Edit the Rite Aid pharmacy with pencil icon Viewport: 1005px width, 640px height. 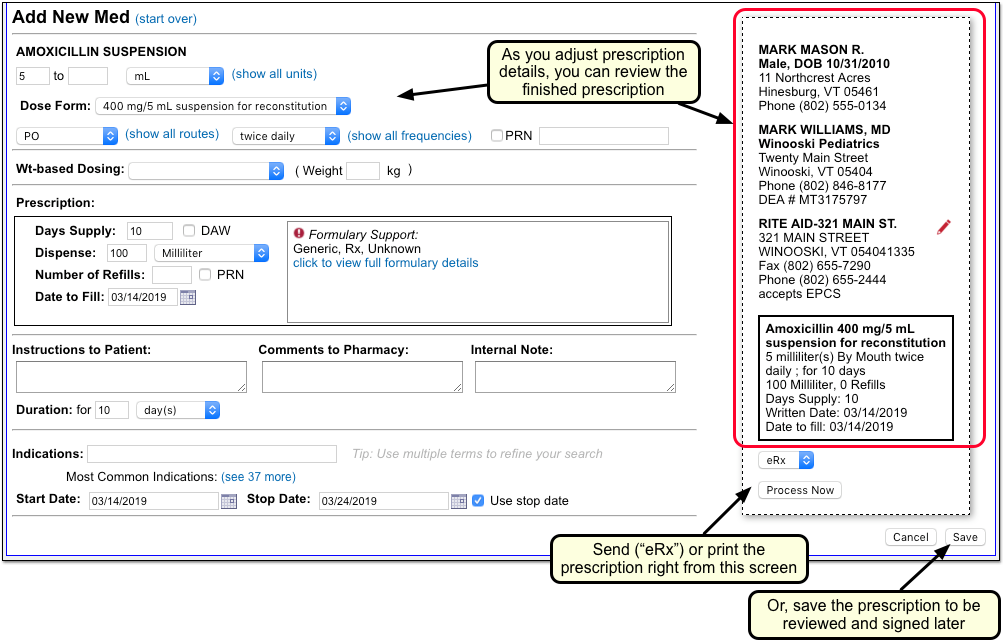pyautogui.click(x=943, y=227)
